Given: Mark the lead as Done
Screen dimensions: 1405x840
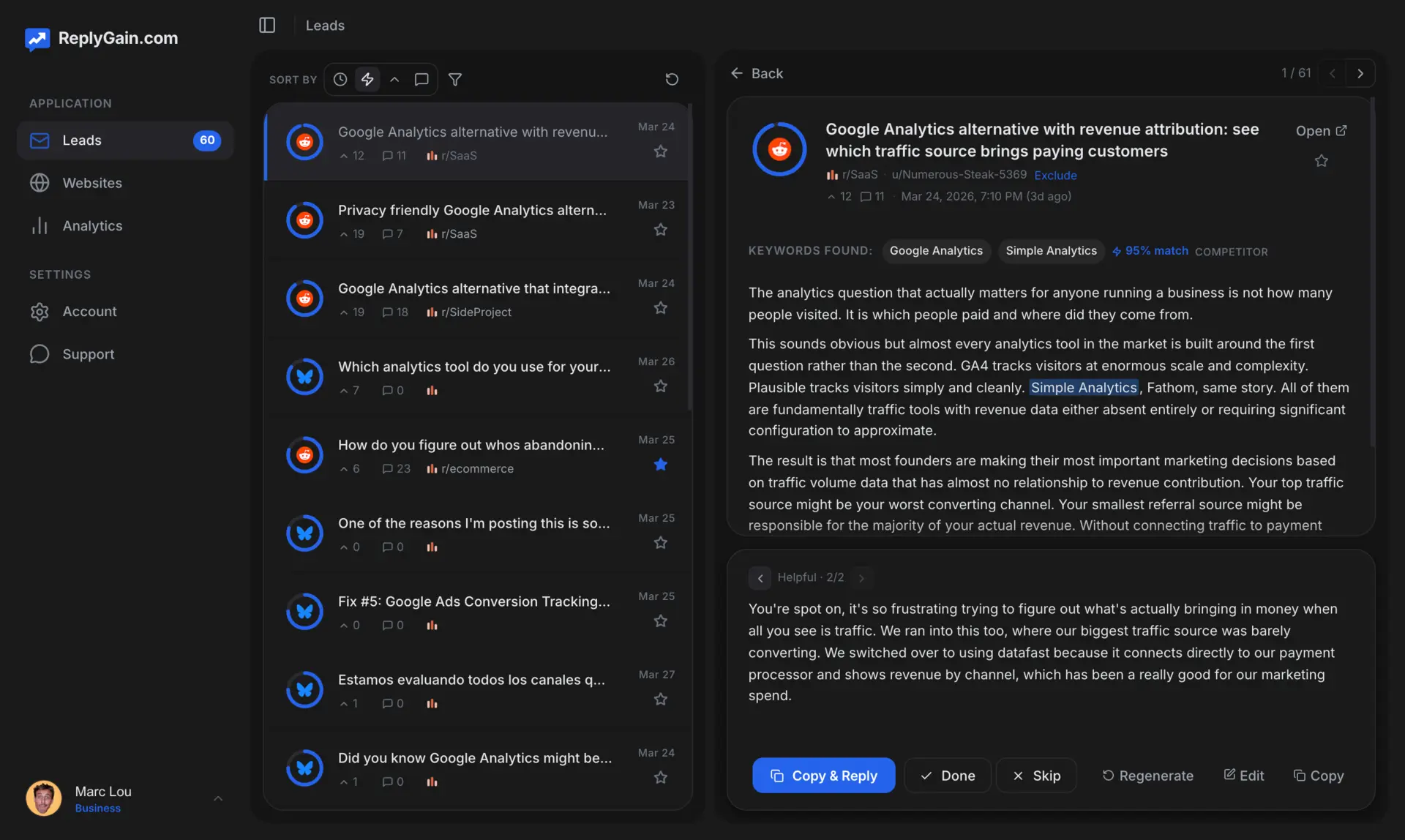Looking at the screenshot, I should [x=948, y=776].
